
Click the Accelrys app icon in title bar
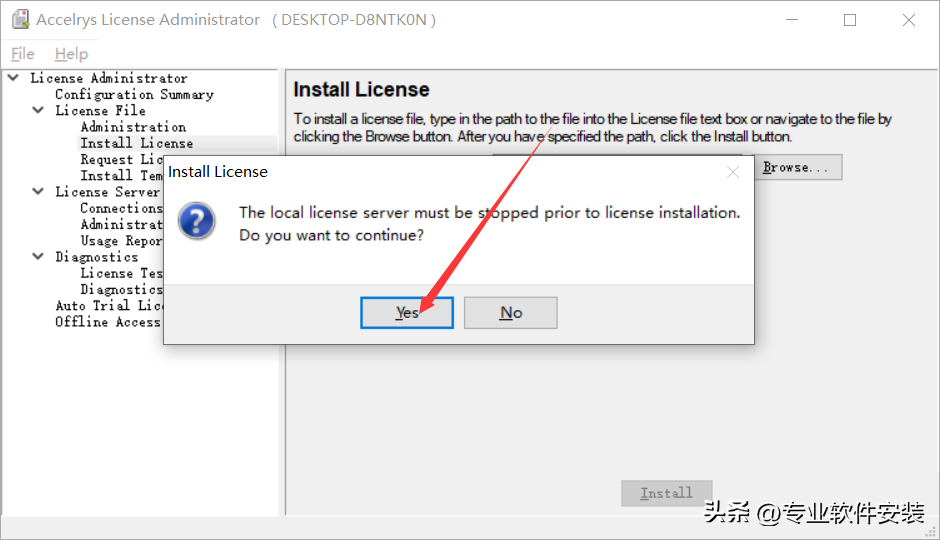pyautogui.click(x=20, y=20)
